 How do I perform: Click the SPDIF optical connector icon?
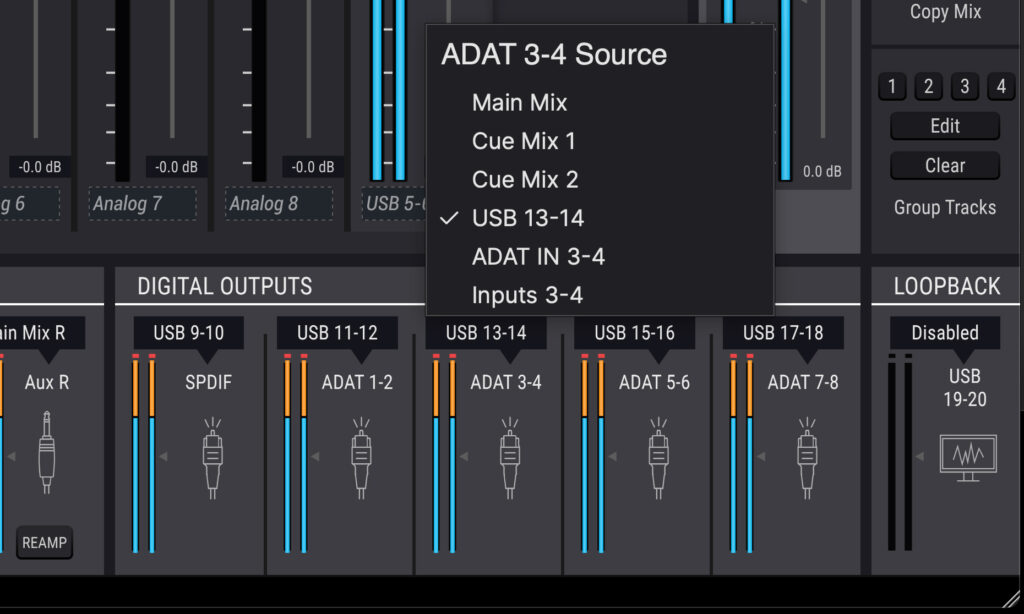click(x=212, y=458)
